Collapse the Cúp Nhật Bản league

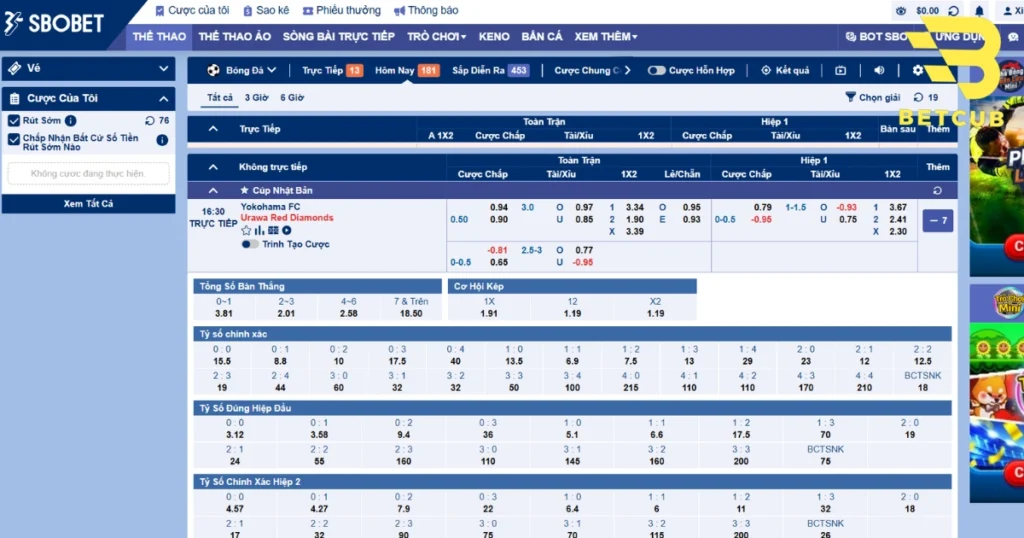pos(213,191)
